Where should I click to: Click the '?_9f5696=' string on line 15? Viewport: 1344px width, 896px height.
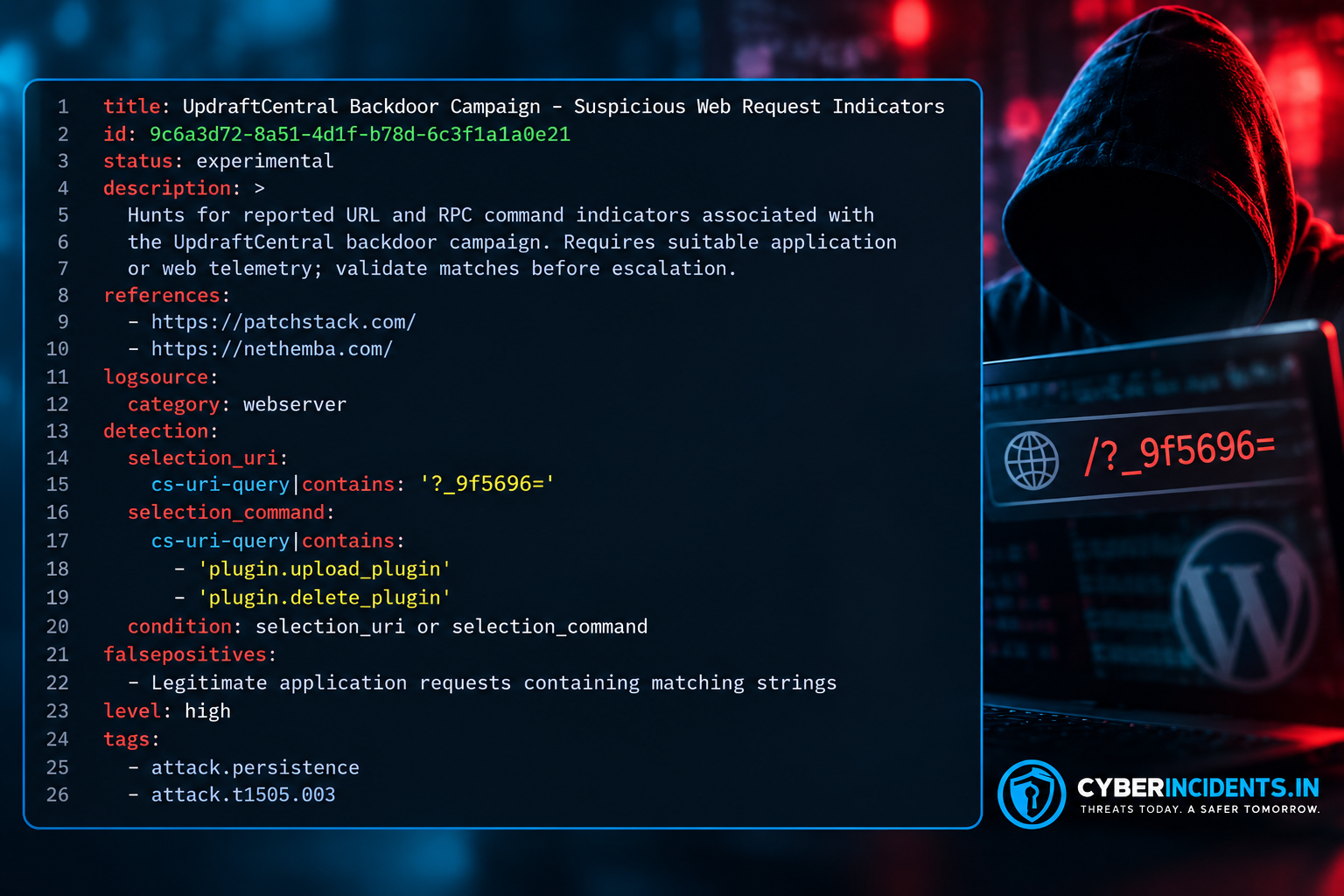pyautogui.click(x=487, y=484)
